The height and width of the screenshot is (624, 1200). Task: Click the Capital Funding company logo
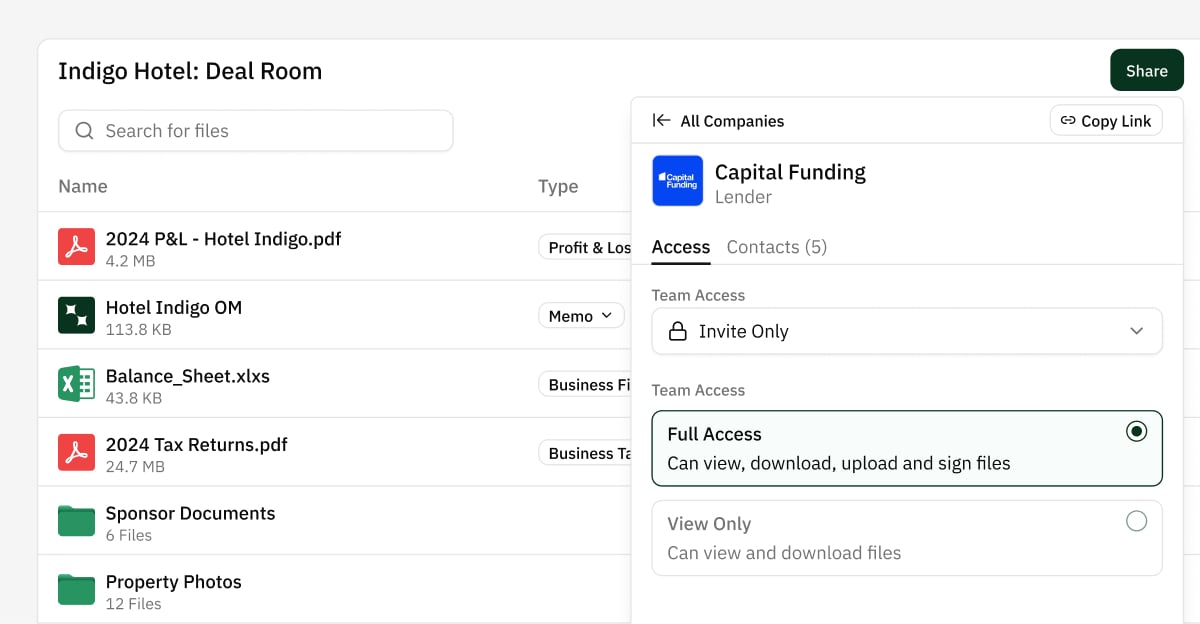click(677, 181)
